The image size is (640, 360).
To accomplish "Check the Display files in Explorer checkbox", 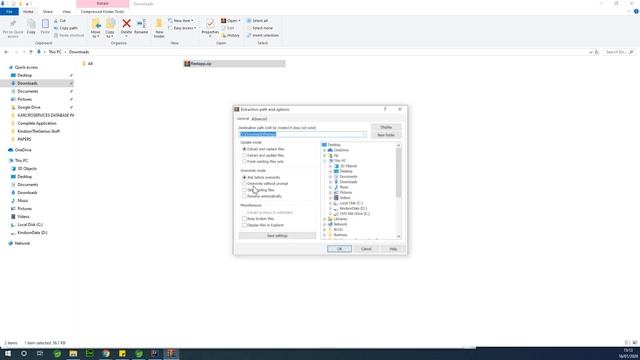I will (x=244, y=225).
